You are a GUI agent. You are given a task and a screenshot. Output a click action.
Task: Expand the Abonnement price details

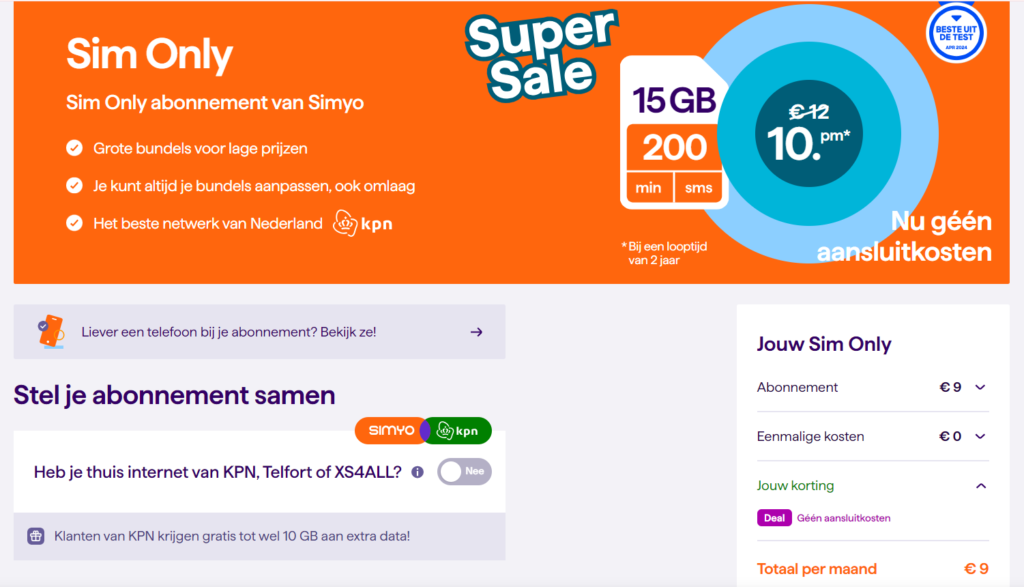[980, 387]
